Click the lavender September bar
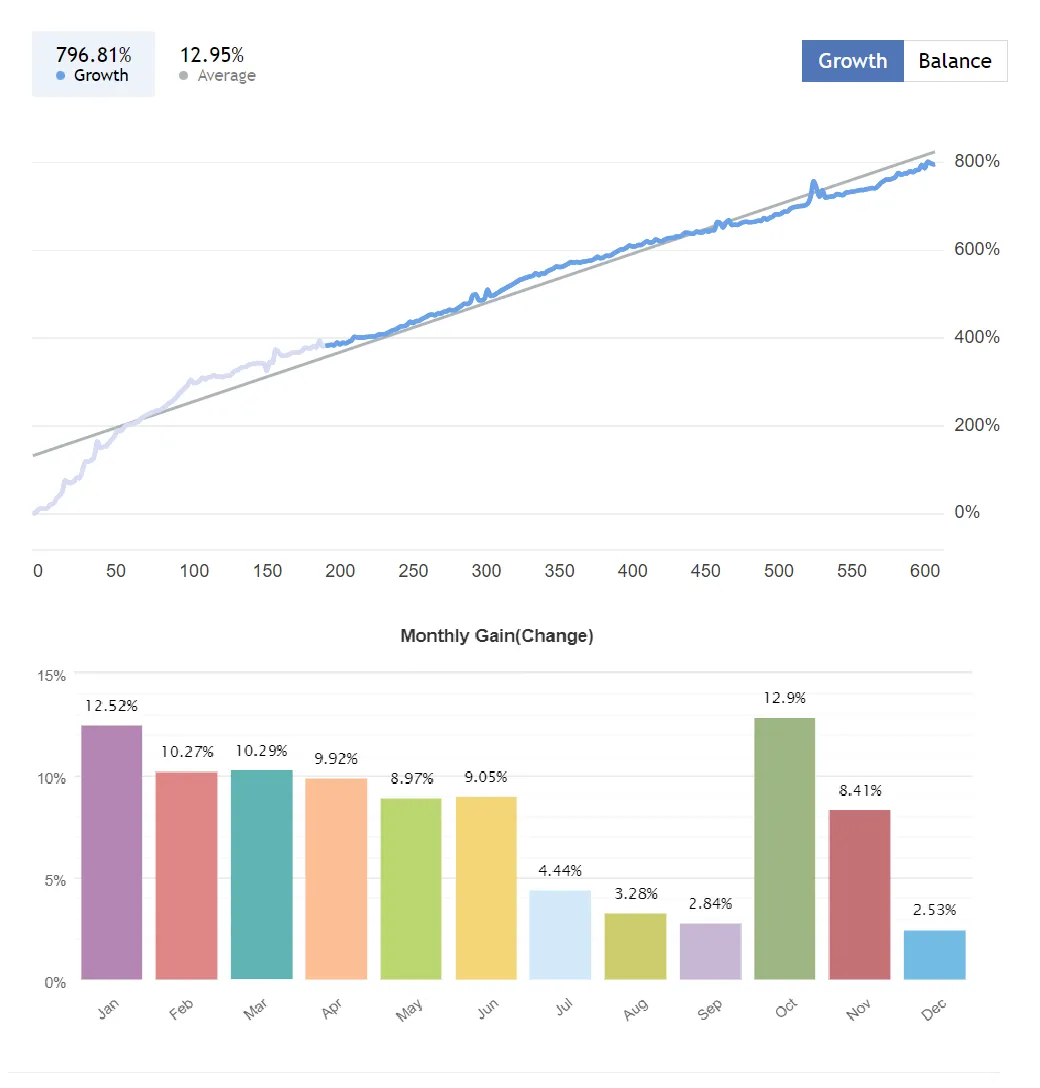Image resolution: width=1040 pixels, height=1088 pixels. (710, 951)
